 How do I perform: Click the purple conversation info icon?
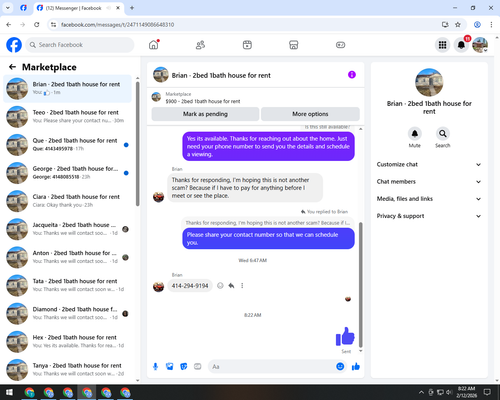[352, 75]
